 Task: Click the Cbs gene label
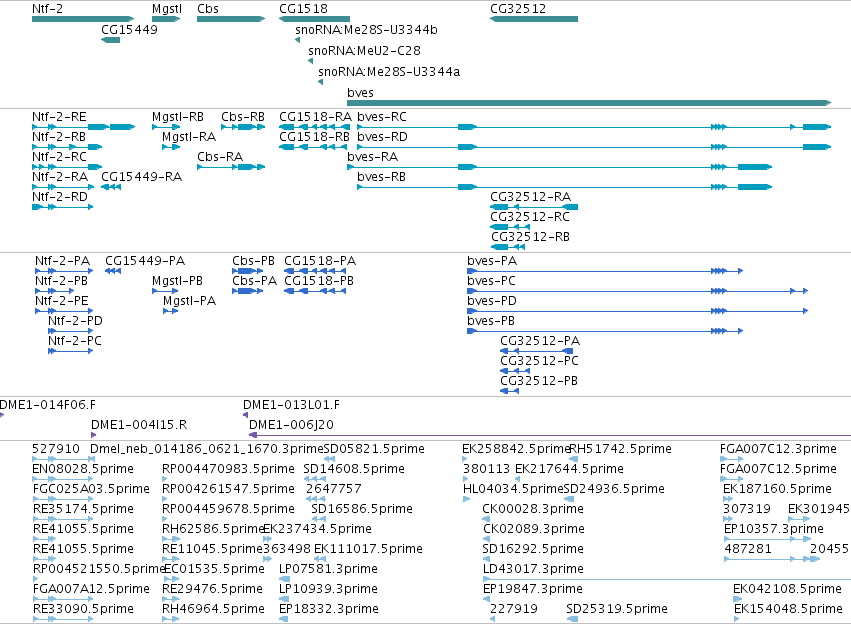208,9
